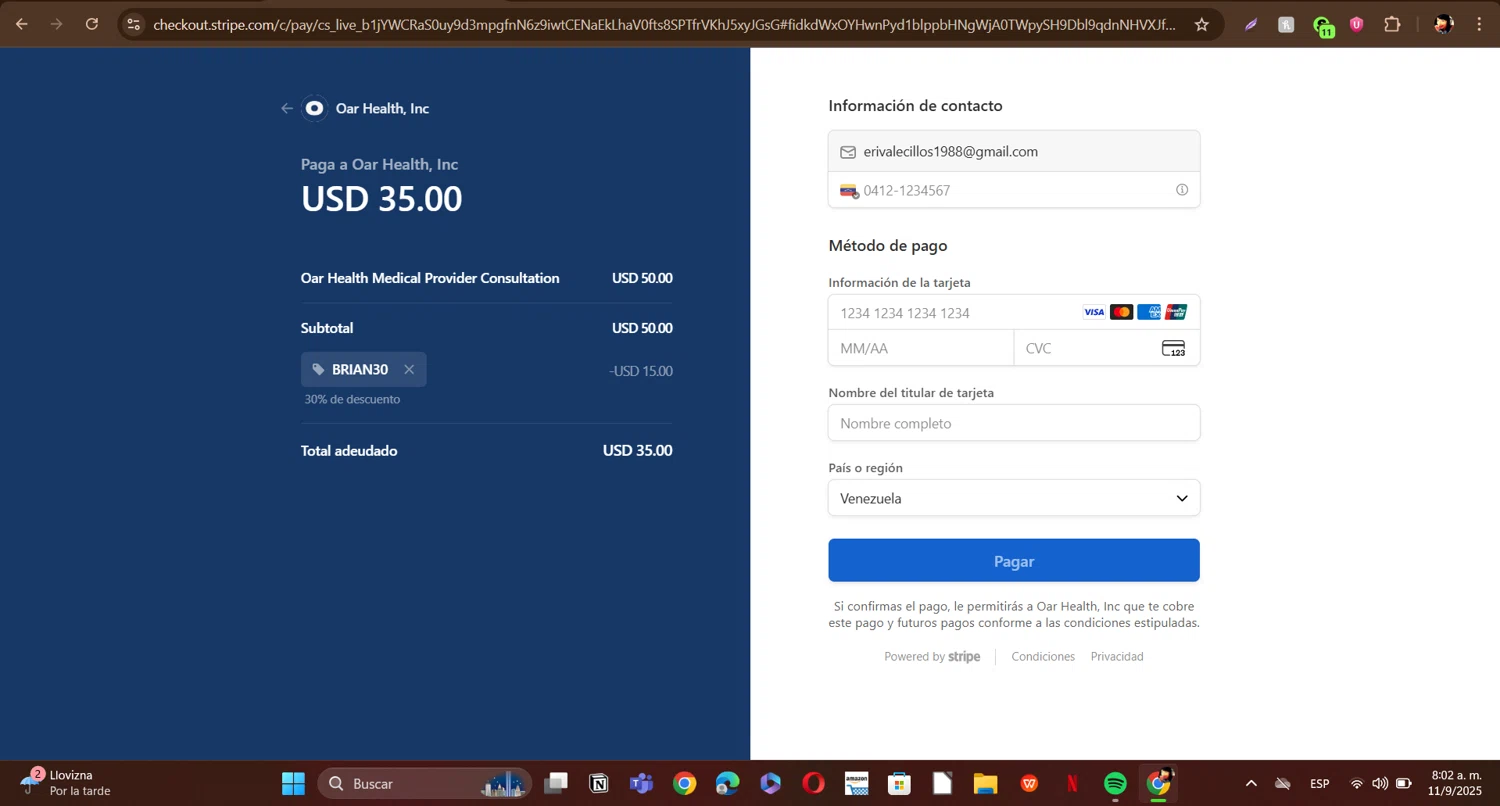Open the Extensions puzzle-piece menu
Viewport: 1500px width, 806px height.
click(x=1392, y=24)
